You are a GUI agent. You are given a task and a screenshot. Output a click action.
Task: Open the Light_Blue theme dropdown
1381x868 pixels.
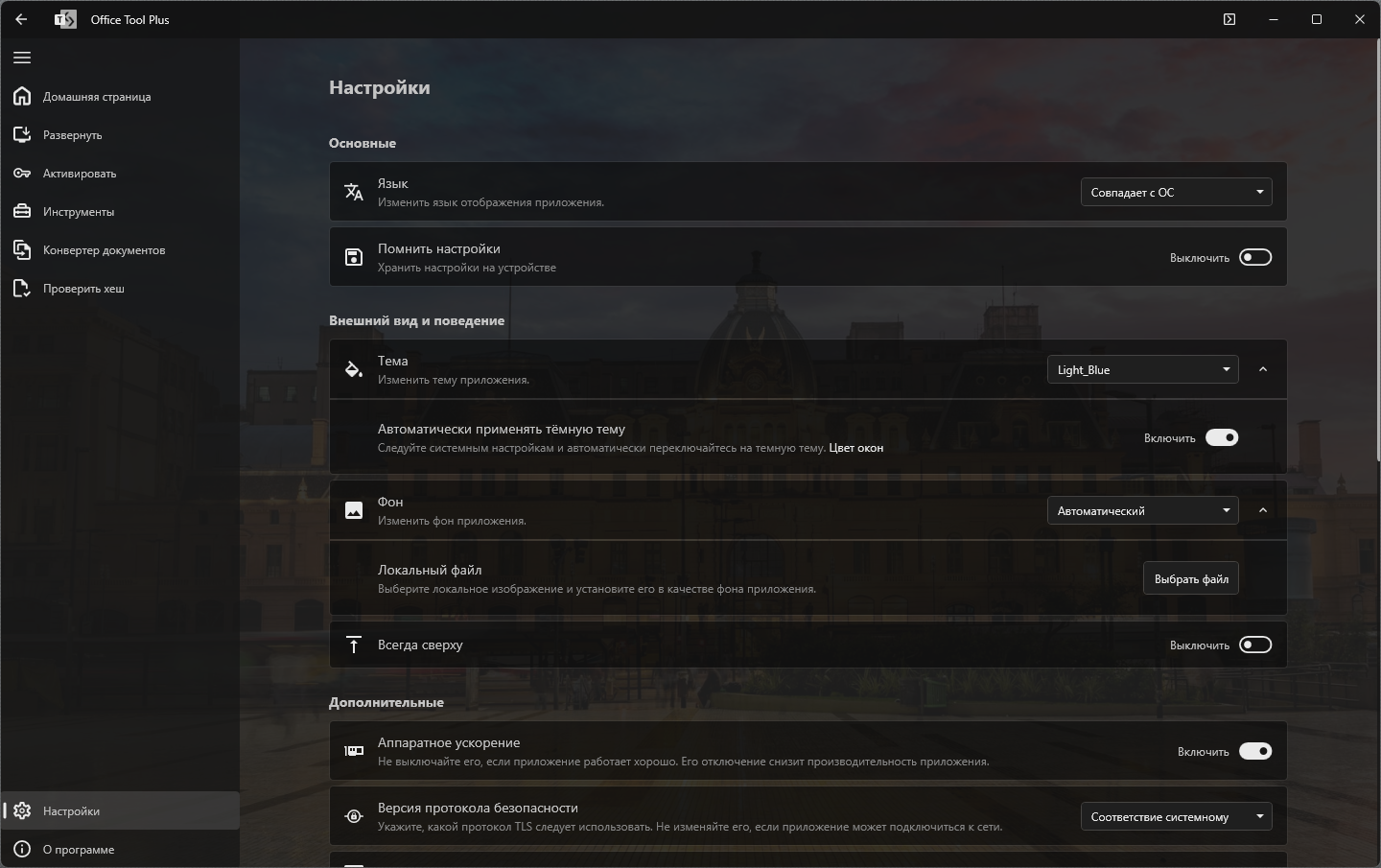click(1143, 369)
